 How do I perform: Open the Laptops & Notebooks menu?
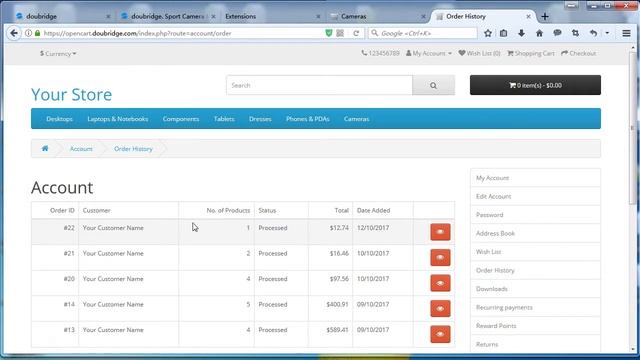point(118,119)
